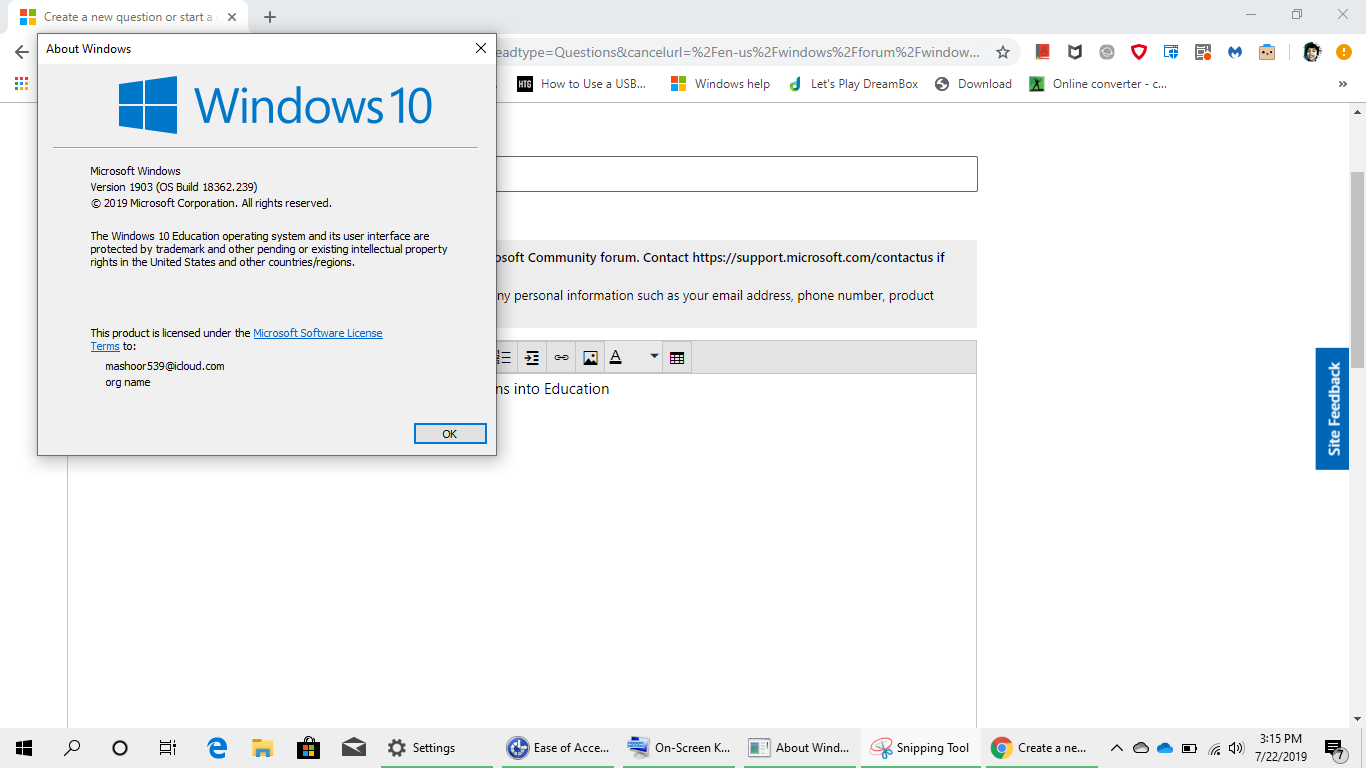The width and height of the screenshot is (1366, 768).
Task: Open Windows search from the taskbar
Action: click(x=72, y=748)
